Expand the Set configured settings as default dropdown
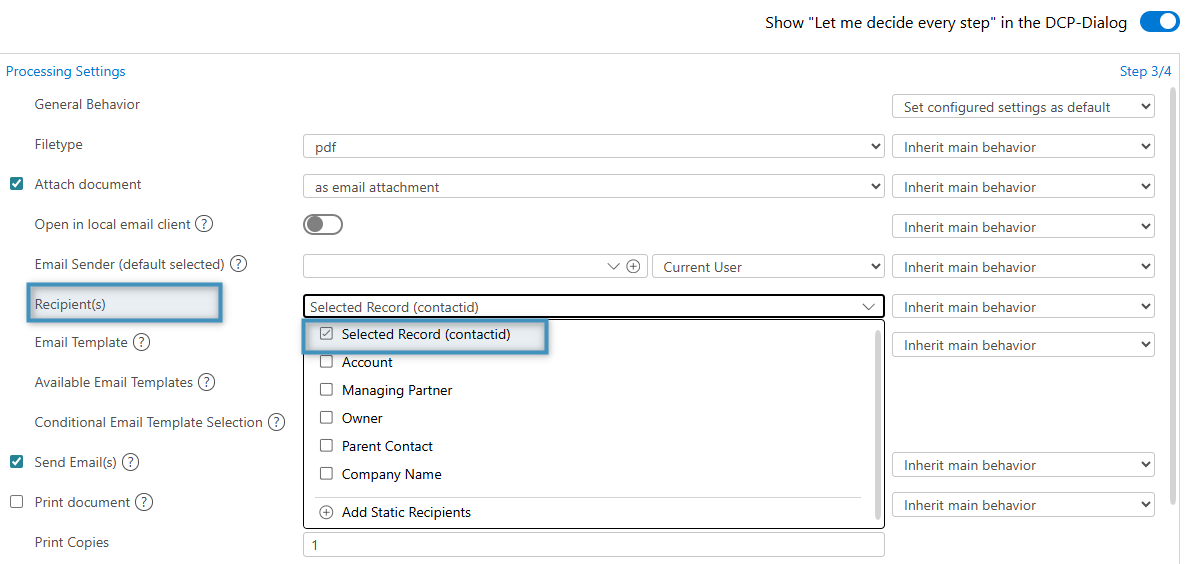The width and height of the screenshot is (1194, 564). coord(1022,107)
